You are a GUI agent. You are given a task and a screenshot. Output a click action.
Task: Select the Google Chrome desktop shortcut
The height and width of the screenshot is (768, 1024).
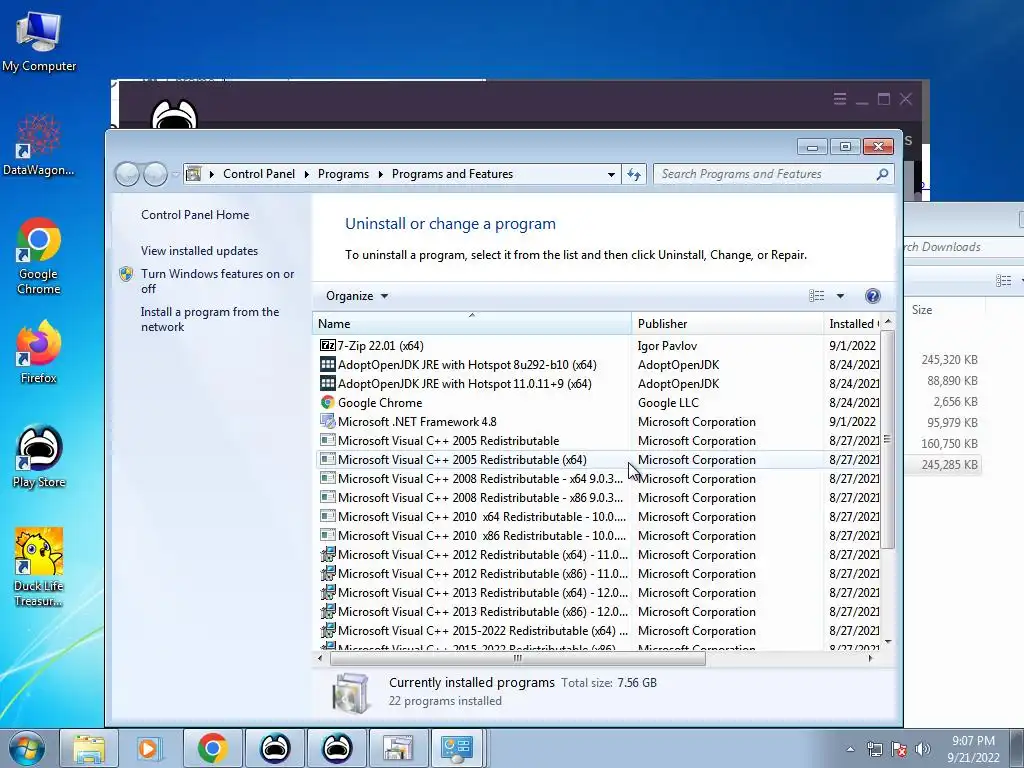coord(39,256)
